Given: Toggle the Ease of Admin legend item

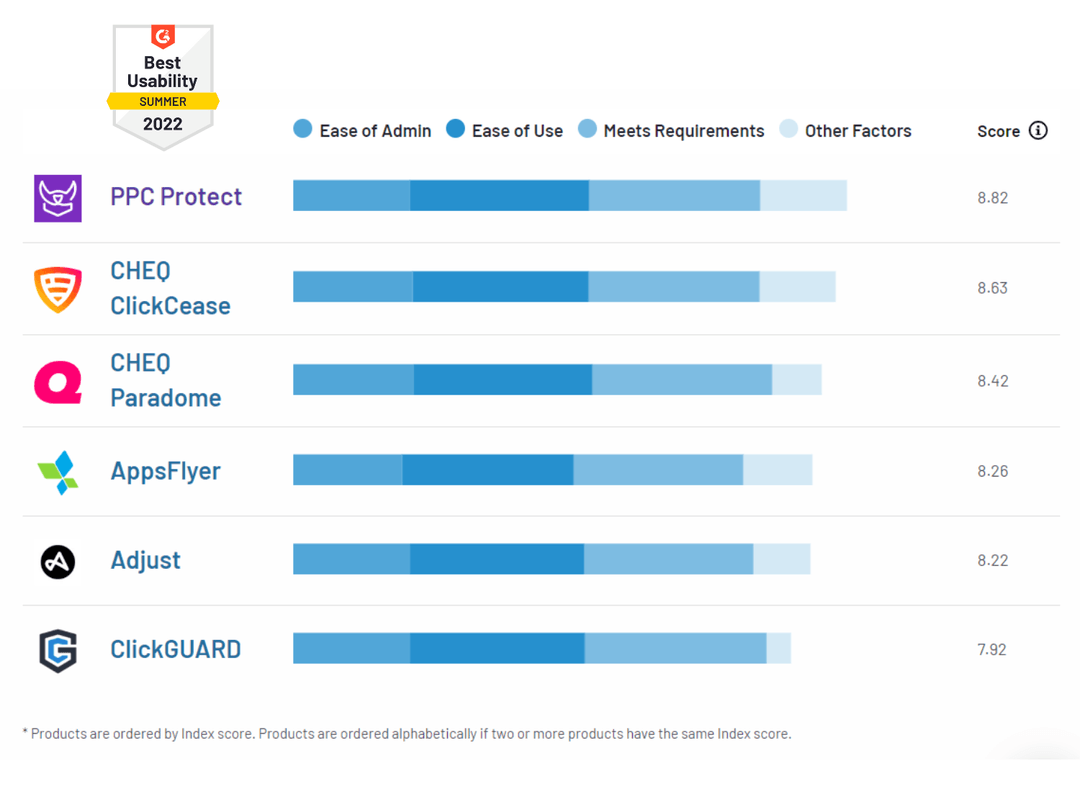Looking at the screenshot, I should [x=362, y=130].
